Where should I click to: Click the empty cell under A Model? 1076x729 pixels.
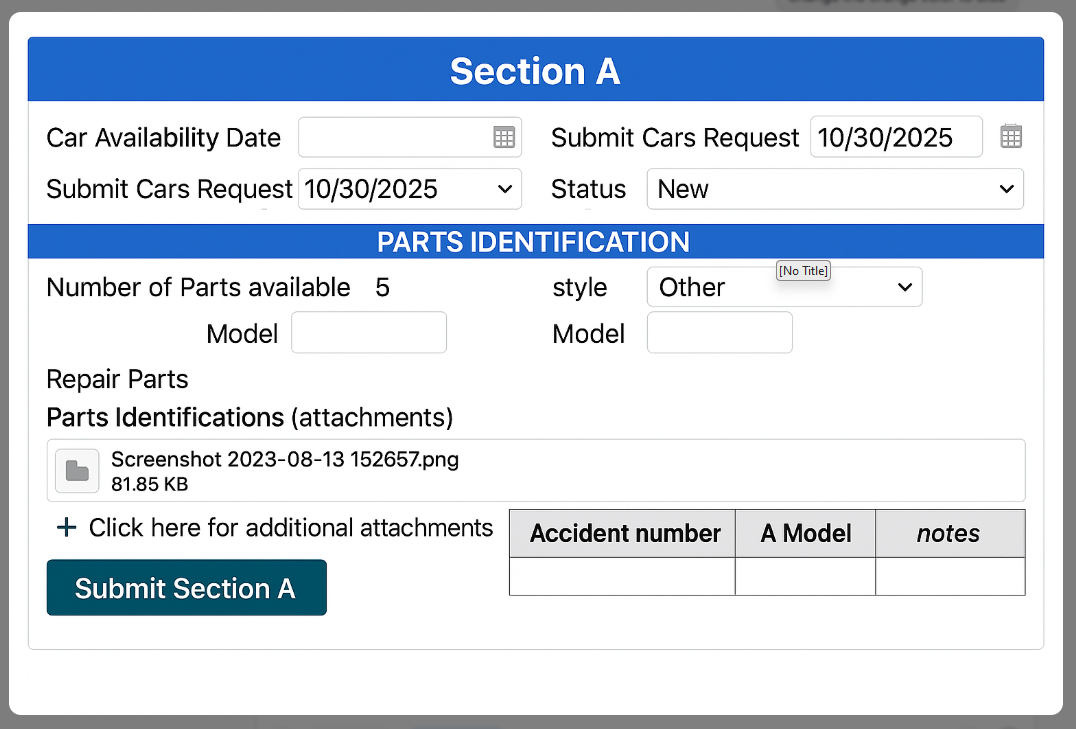805,577
